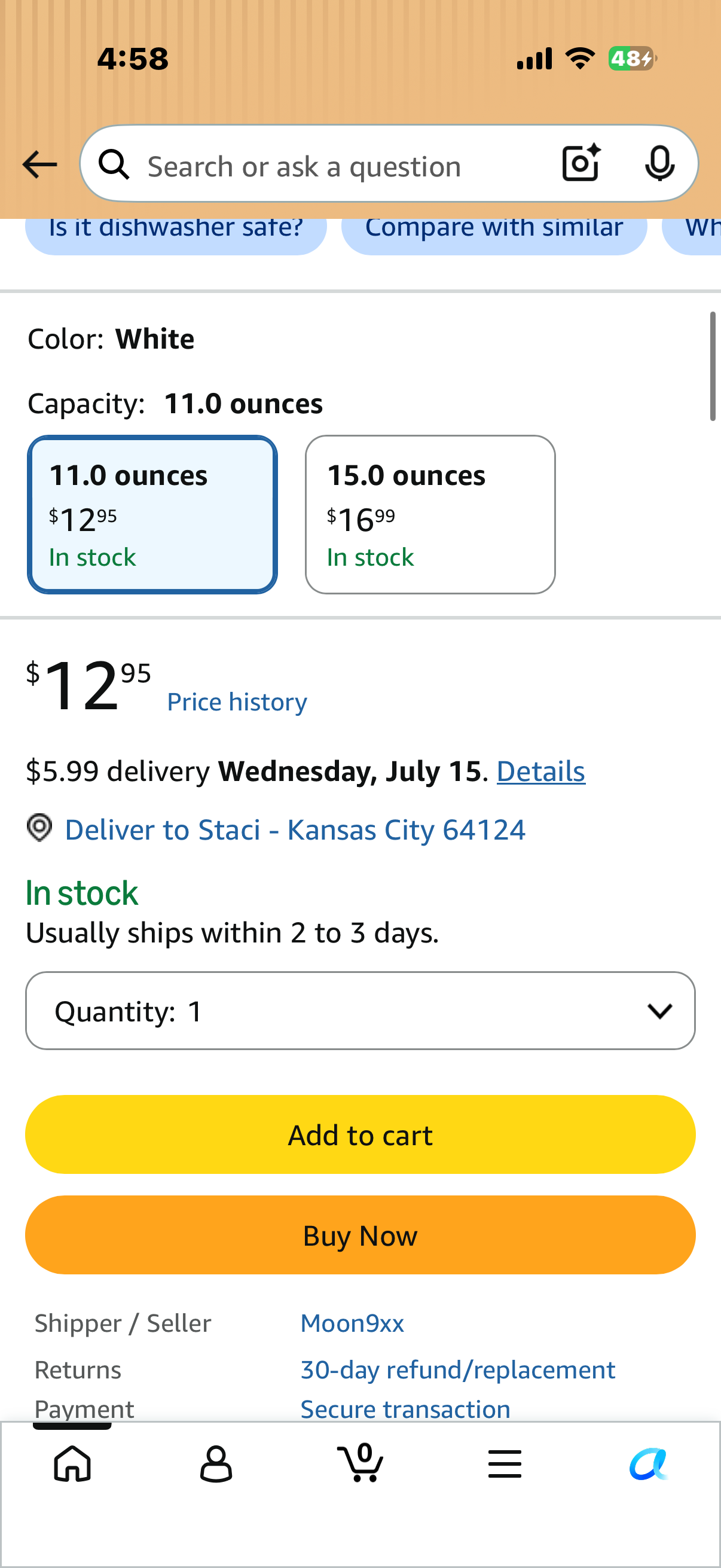Click the Quantity dropdown chevron arrow

tap(659, 1011)
